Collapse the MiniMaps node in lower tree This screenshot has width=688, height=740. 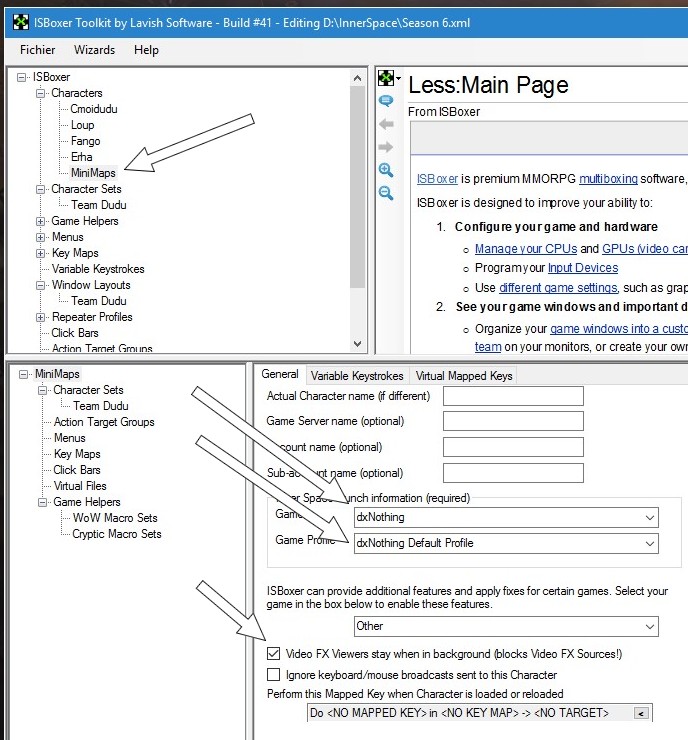coord(24,374)
